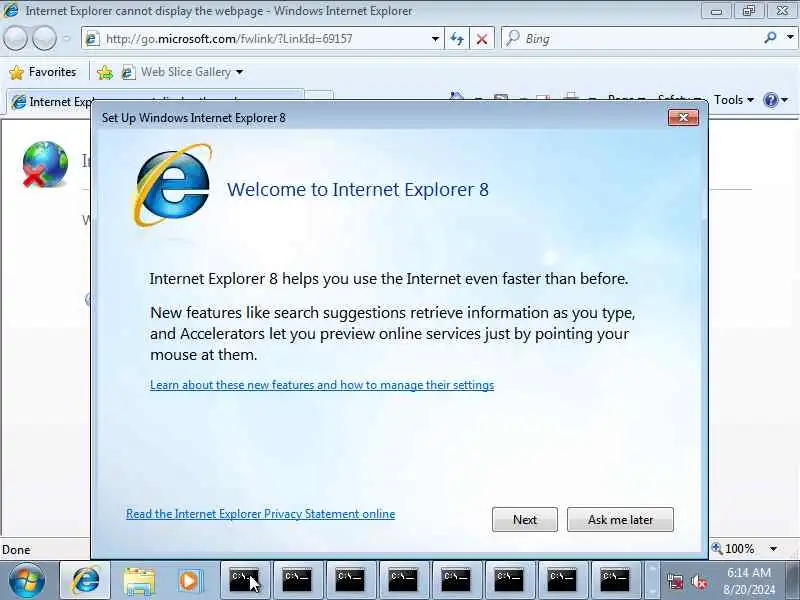The image size is (800, 600).
Task: Click the Help dropdown arrow
Action: click(785, 99)
